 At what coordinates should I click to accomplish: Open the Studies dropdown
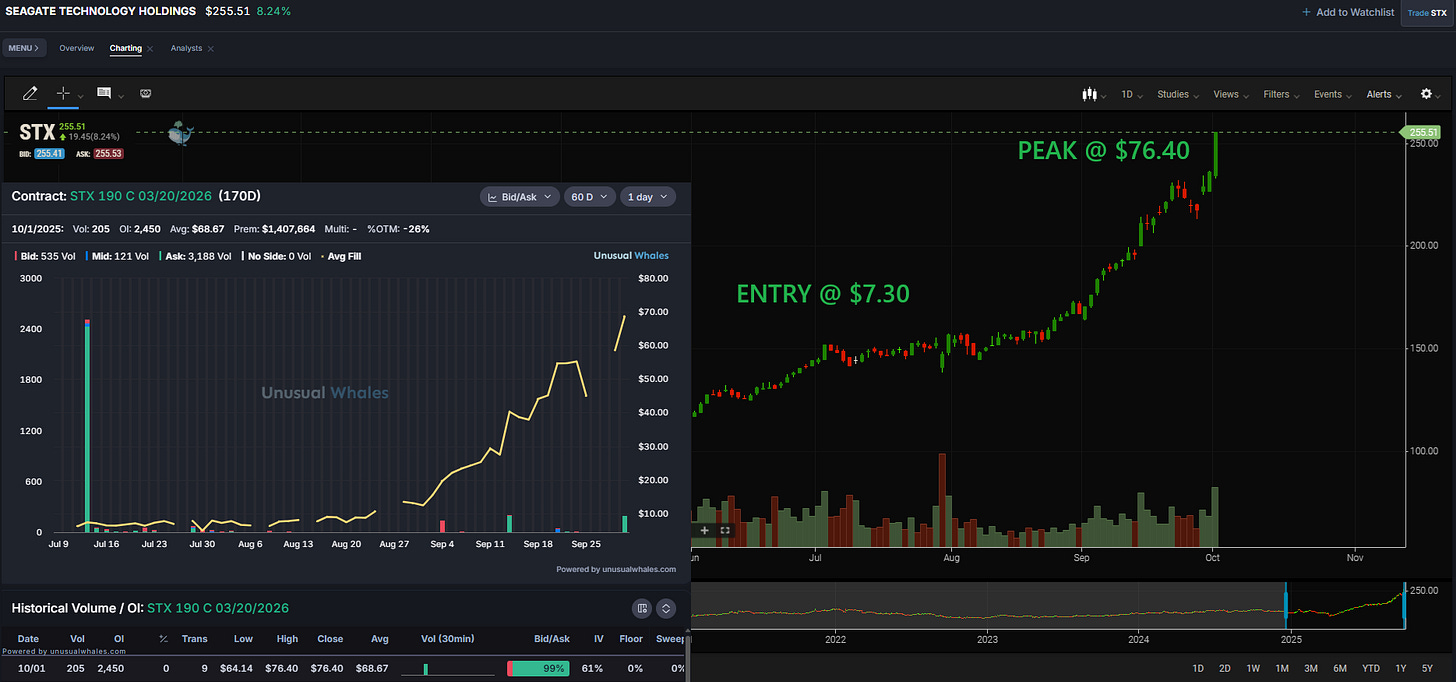point(1177,94)
